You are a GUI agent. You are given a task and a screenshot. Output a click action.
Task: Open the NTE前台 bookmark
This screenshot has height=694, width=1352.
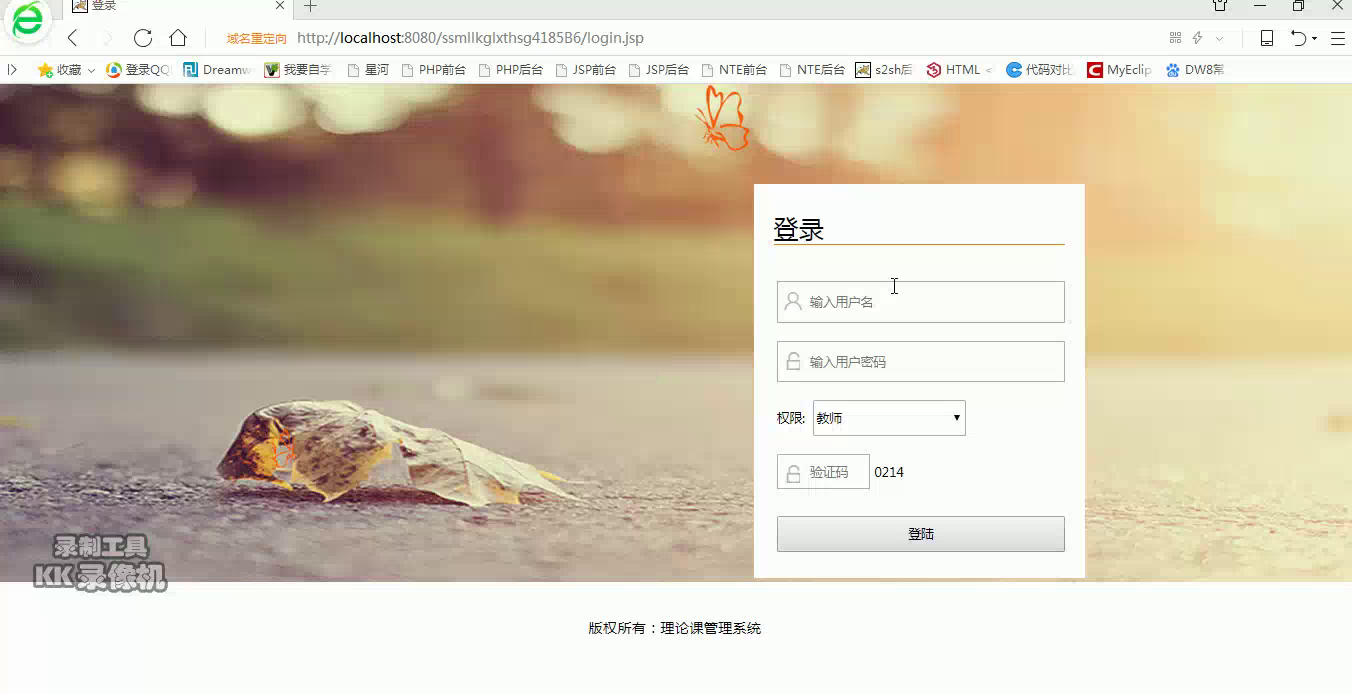point(734,70)
